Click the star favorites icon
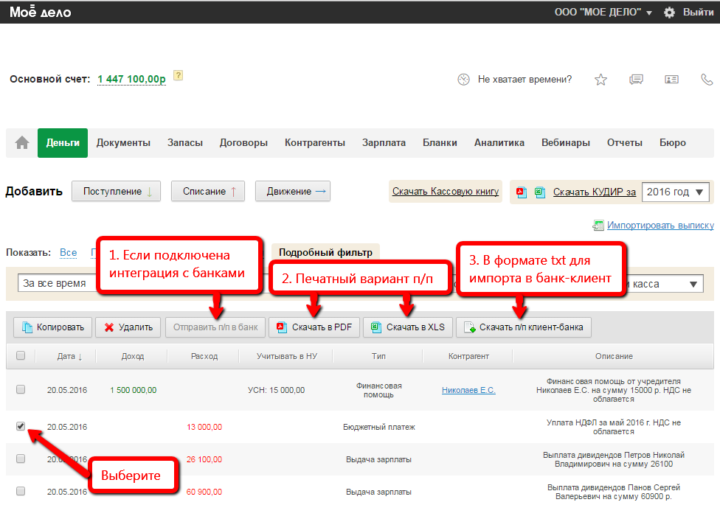 [x=600, y=79]
